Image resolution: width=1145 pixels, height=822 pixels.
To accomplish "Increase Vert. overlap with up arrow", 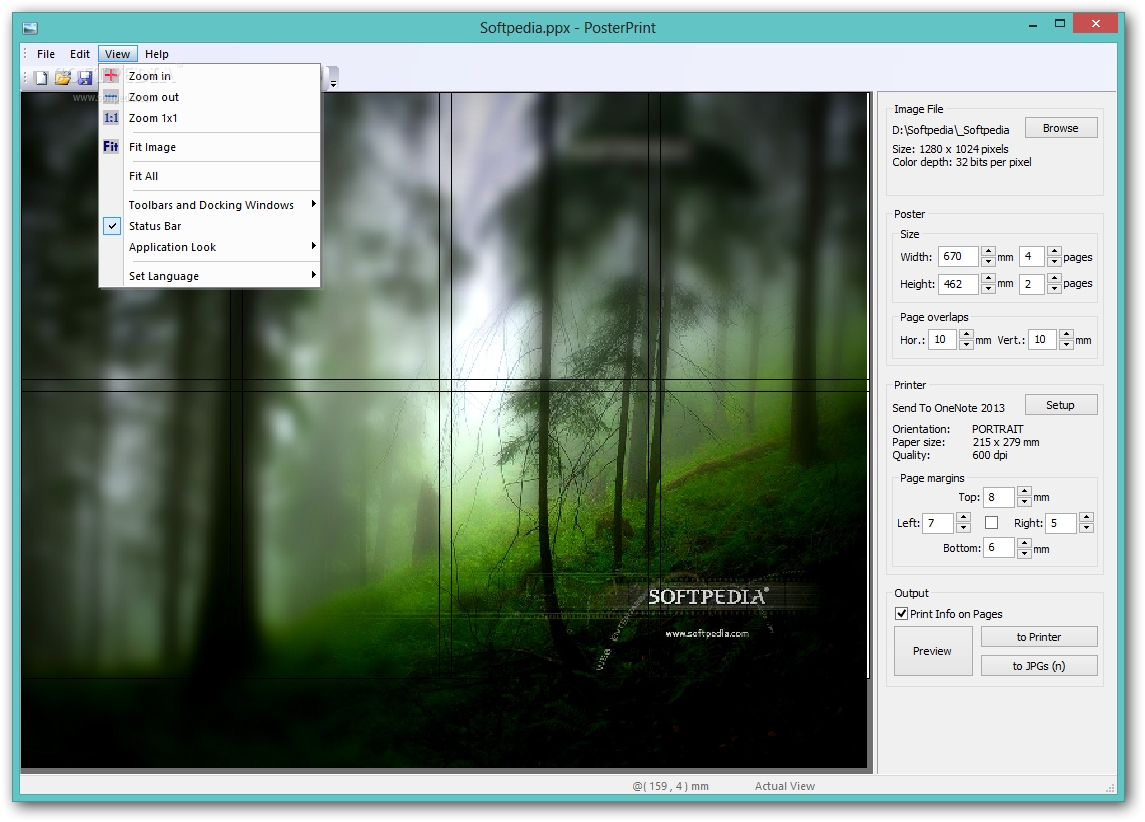I will [1066, 334].
